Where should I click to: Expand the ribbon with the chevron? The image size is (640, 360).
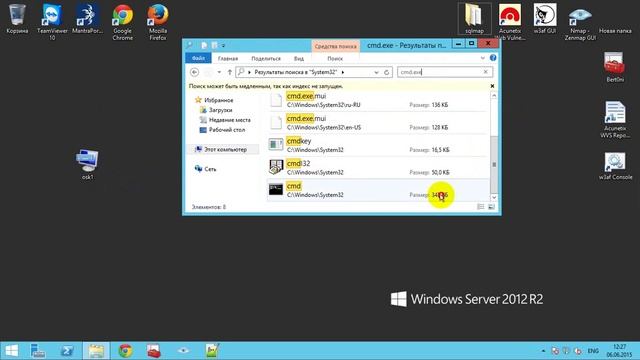[x=482, y=58]
